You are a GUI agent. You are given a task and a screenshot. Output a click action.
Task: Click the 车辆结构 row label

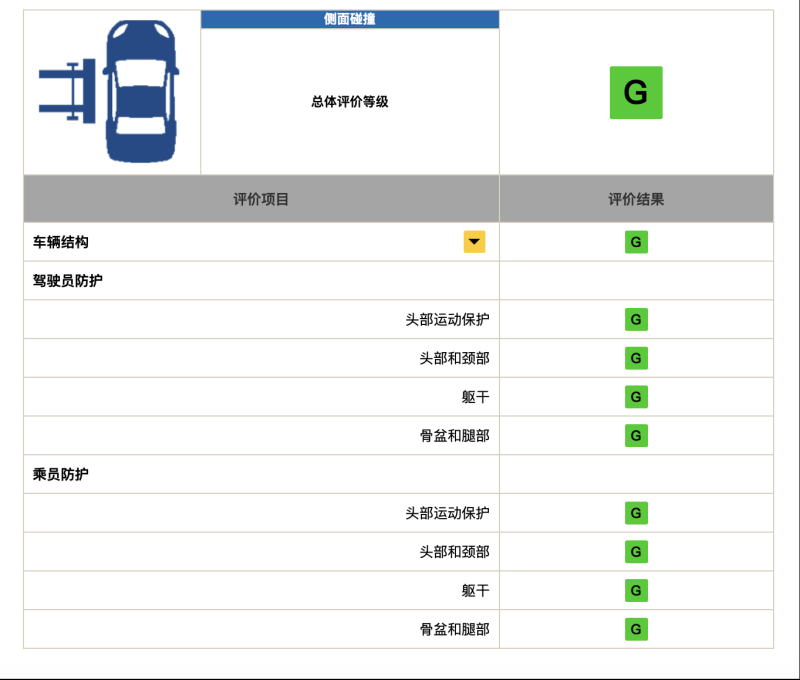coord(61,242)
